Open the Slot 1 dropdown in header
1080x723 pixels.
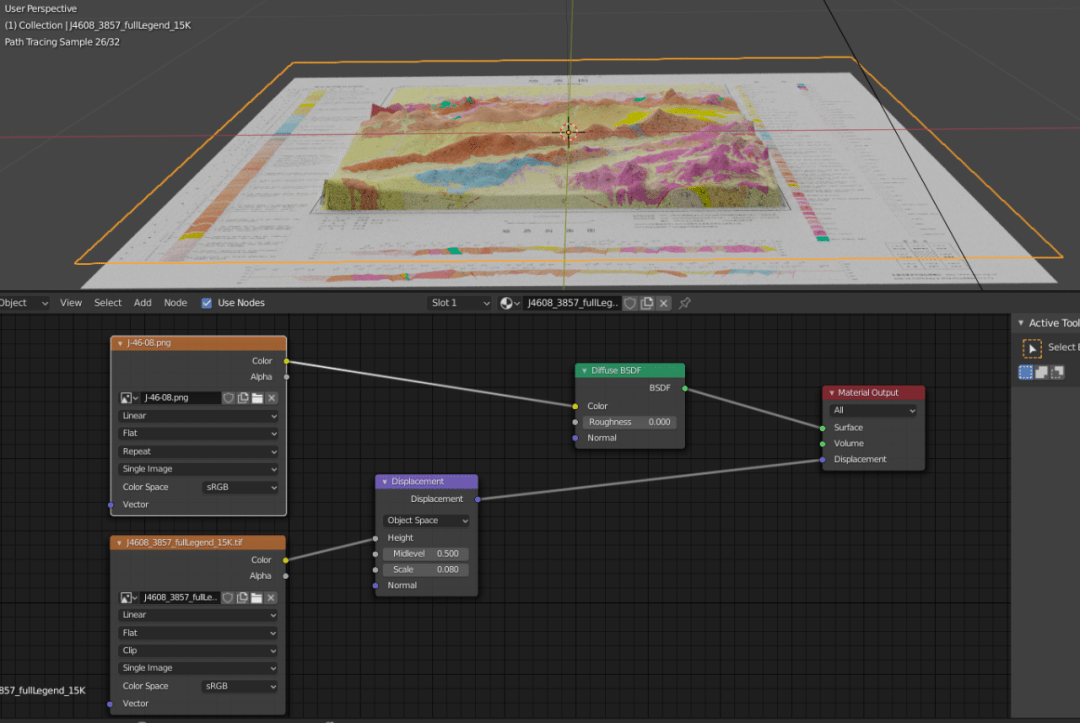(x=458, y=303)
